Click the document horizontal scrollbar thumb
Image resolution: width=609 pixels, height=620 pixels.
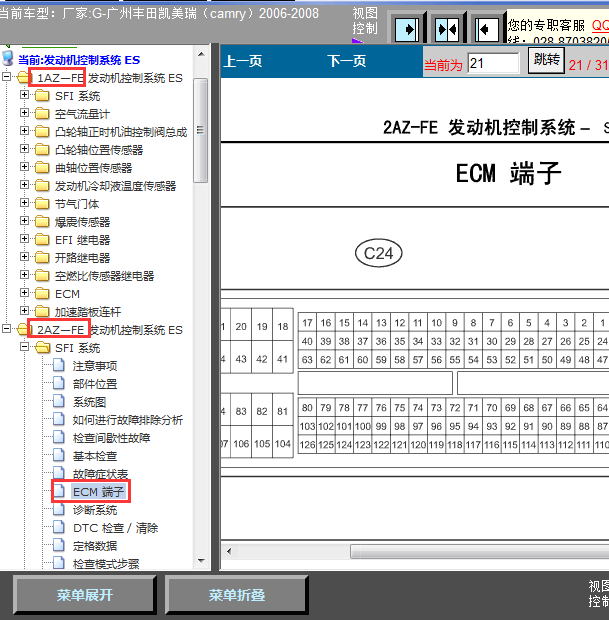(x=479, y=551)
